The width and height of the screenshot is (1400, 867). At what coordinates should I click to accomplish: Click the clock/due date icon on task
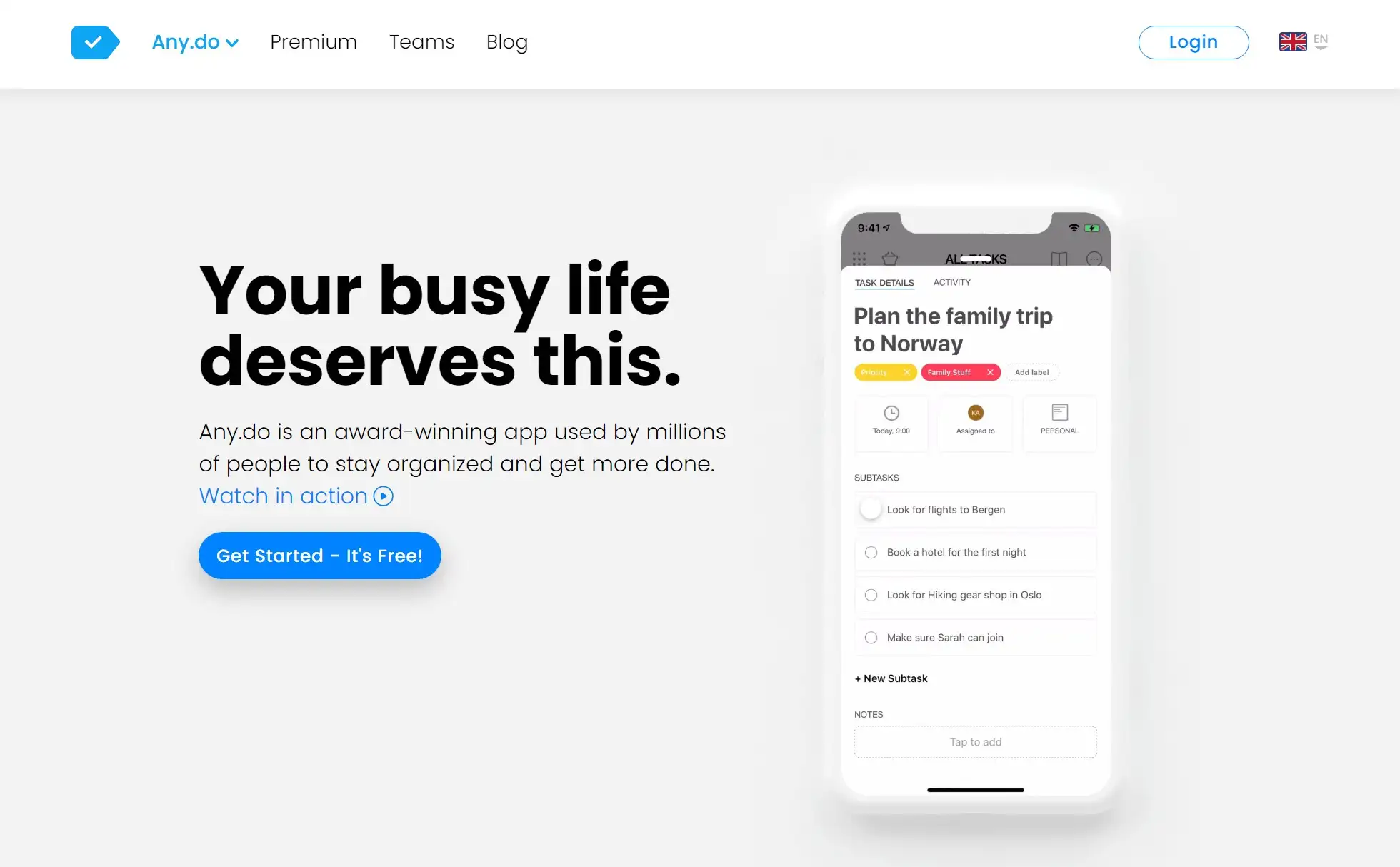(891, 412)
